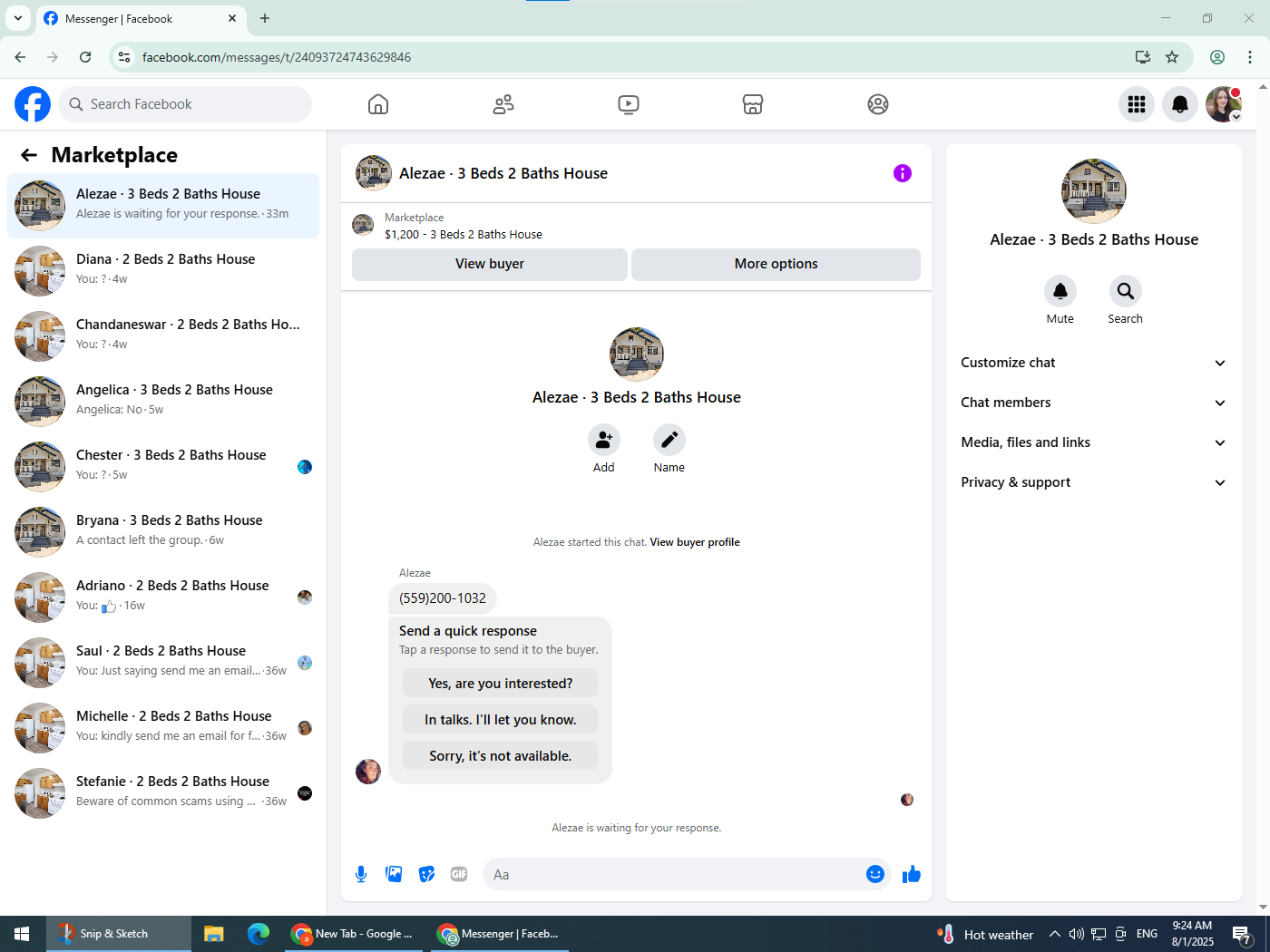This screenshot has height=952, width=1270.
Task: Choose a GIF icon
Action: pos(459,874)
